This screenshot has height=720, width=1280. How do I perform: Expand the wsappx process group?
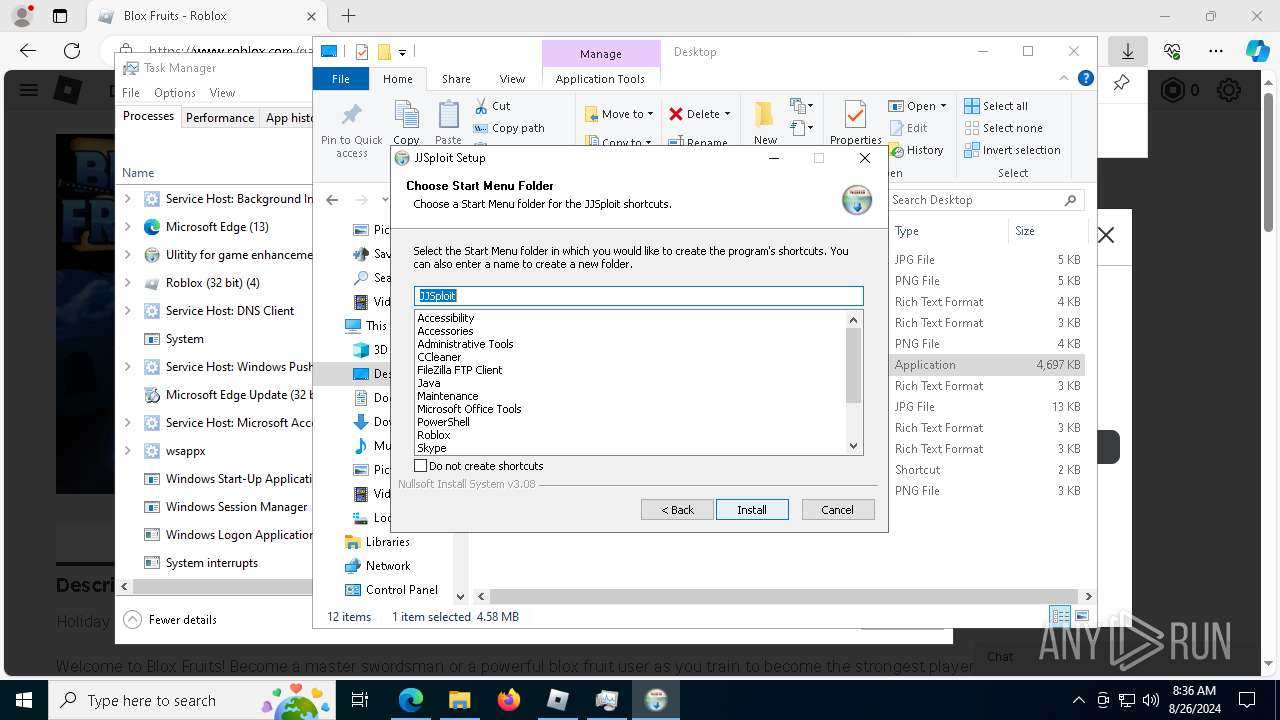(x=127, y=451)
